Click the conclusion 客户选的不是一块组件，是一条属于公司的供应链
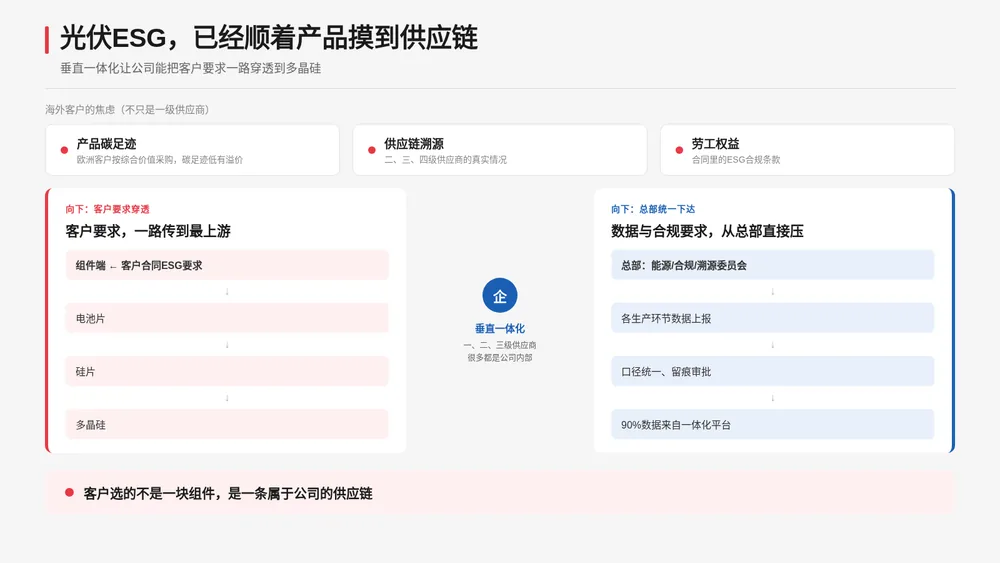Screen dimensions: 1000x563 tap(228, 493)
